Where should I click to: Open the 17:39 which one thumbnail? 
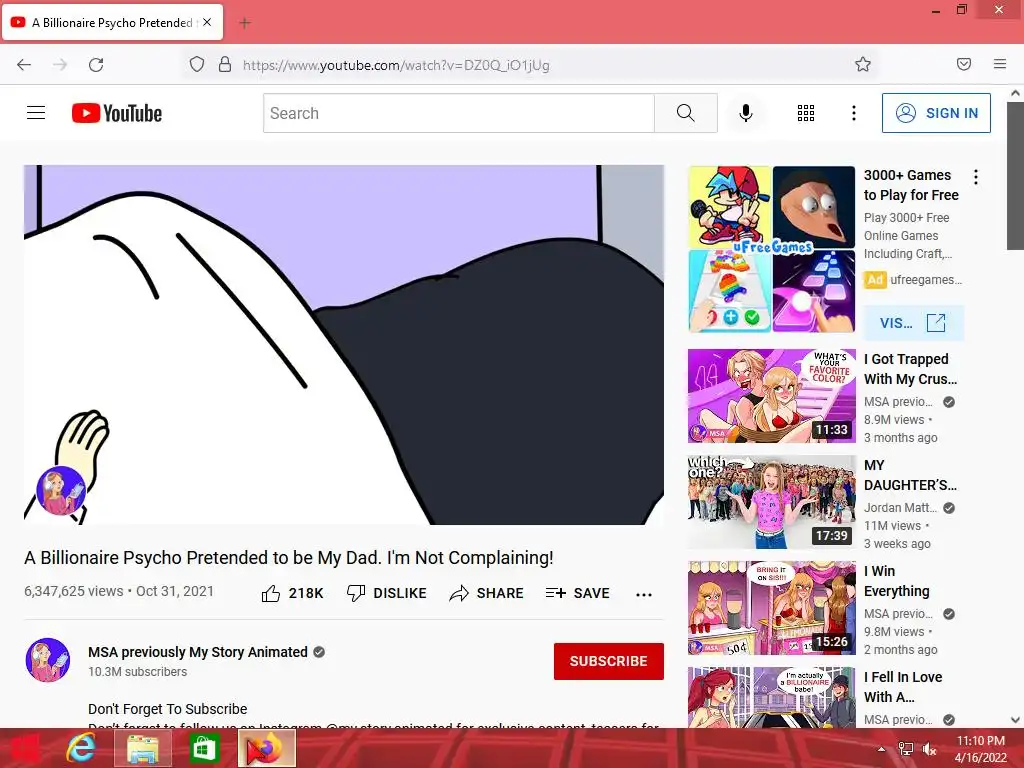pos(772,502)
